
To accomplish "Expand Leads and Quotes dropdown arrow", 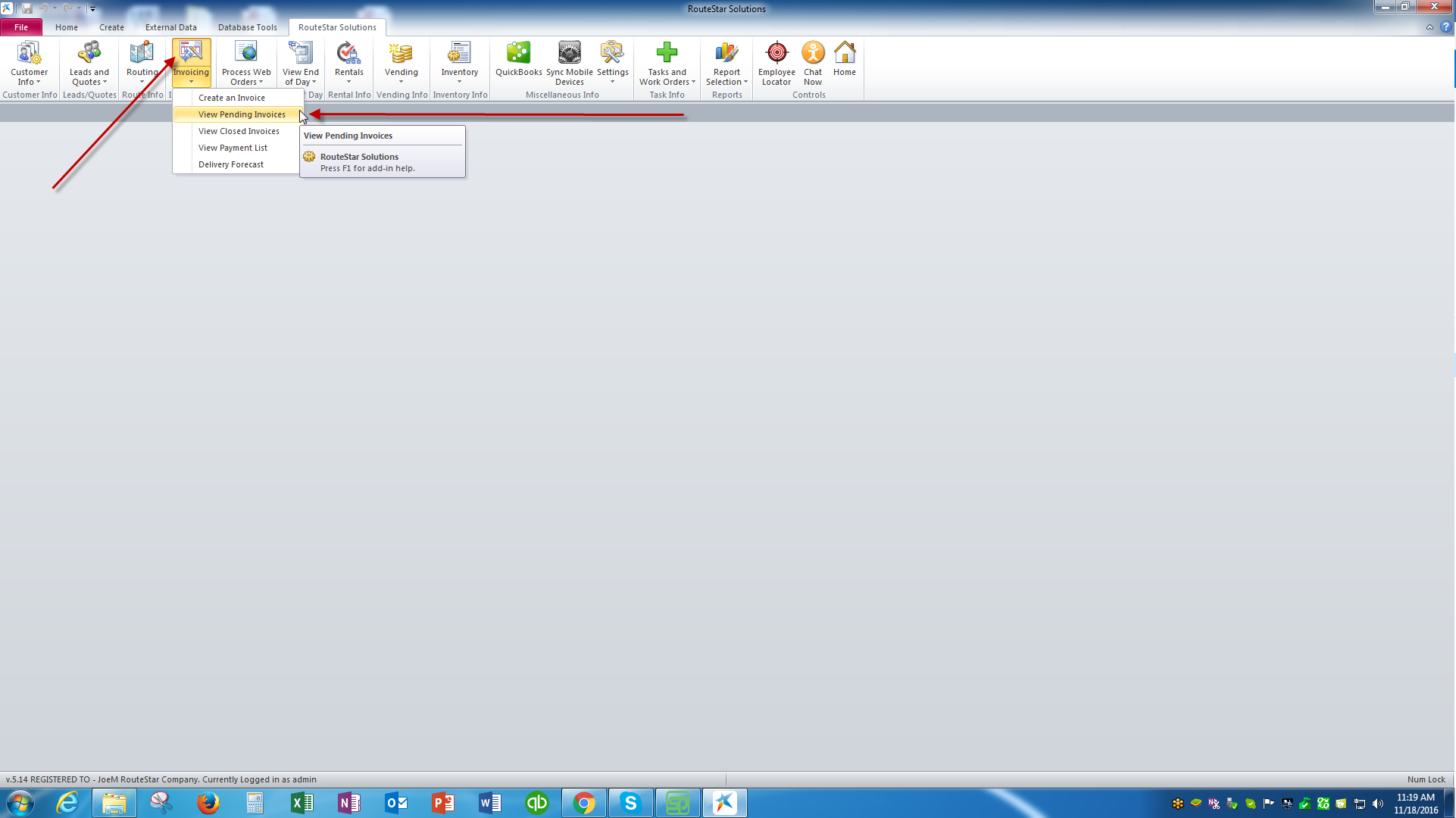I will click(105, 82).
